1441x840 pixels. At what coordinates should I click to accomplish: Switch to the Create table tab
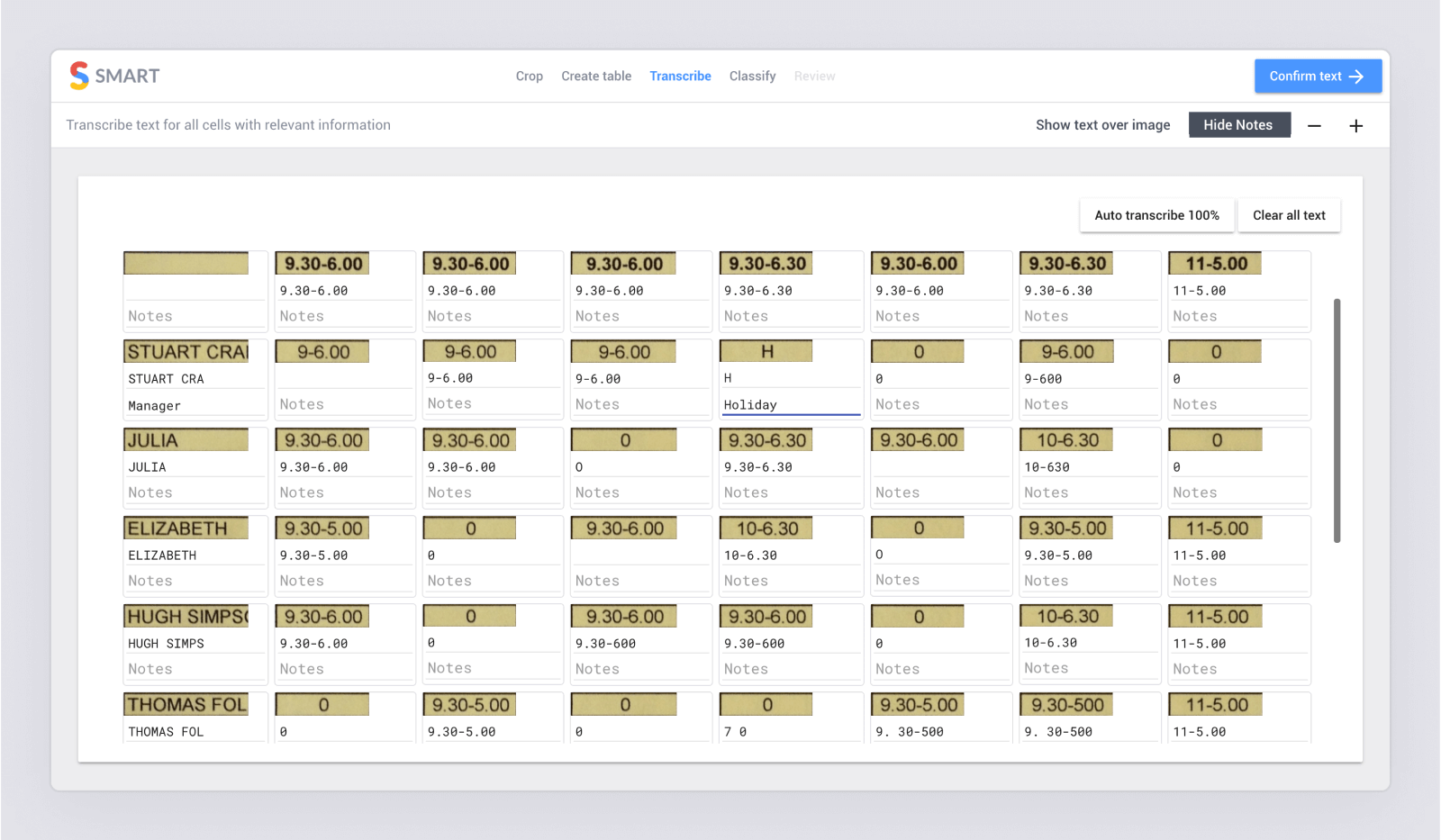(596, 77)
